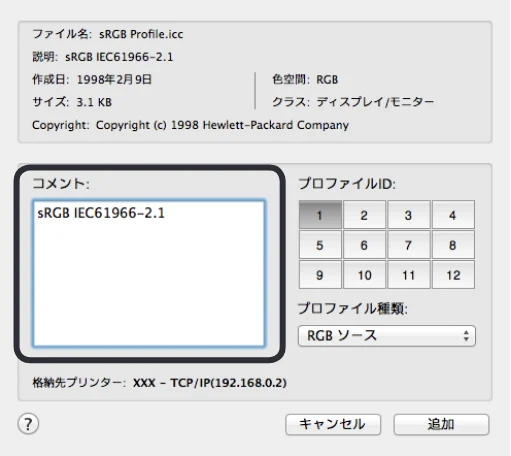The height and width of the screenshot is (456, 511).
Task: Select profile ID 2
Action: (364, 215)
